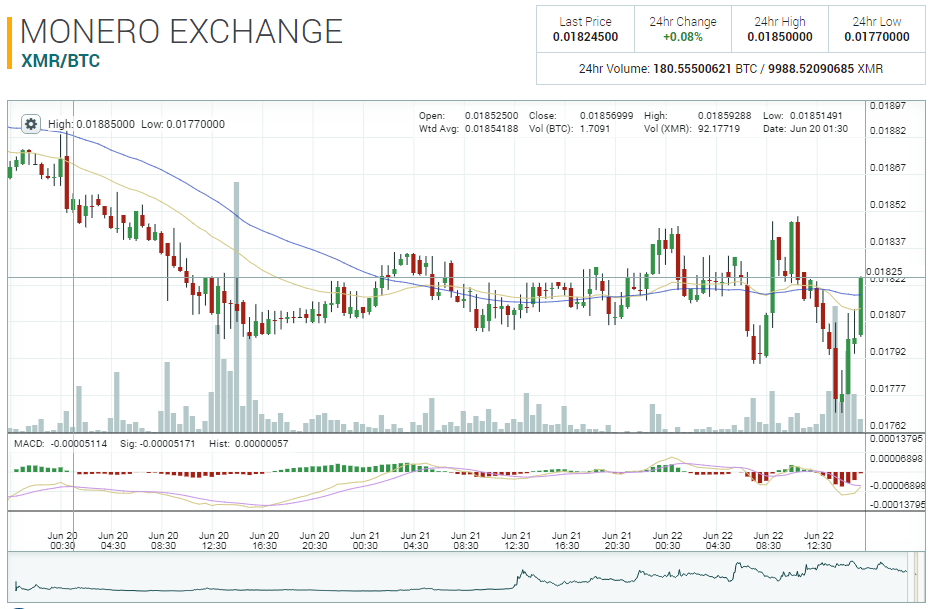This screenshot has width=937, height=609.
Task: Click the Jun 20 00:30 time axis label
Action: 63,540
